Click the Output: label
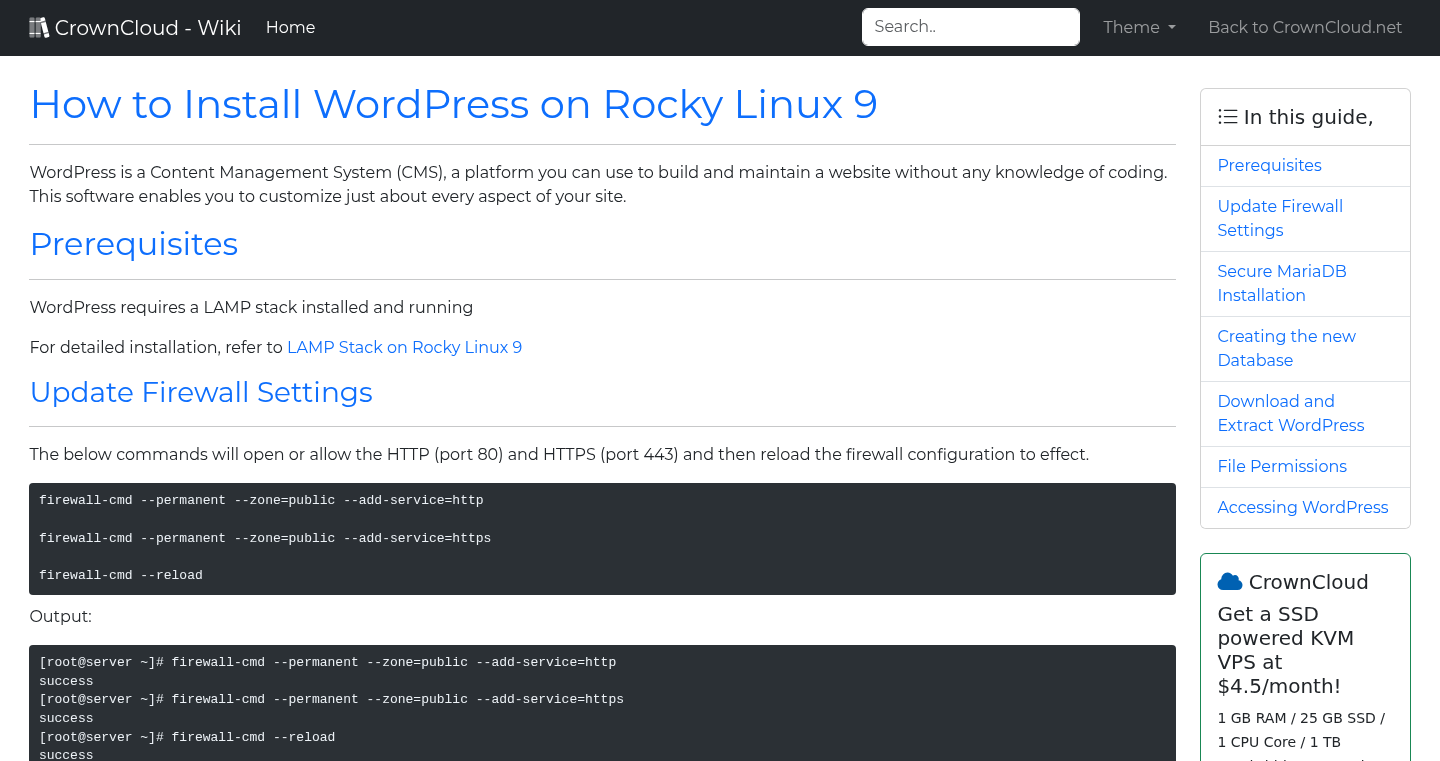This screenshot has height=761, width=1440. 61,616
